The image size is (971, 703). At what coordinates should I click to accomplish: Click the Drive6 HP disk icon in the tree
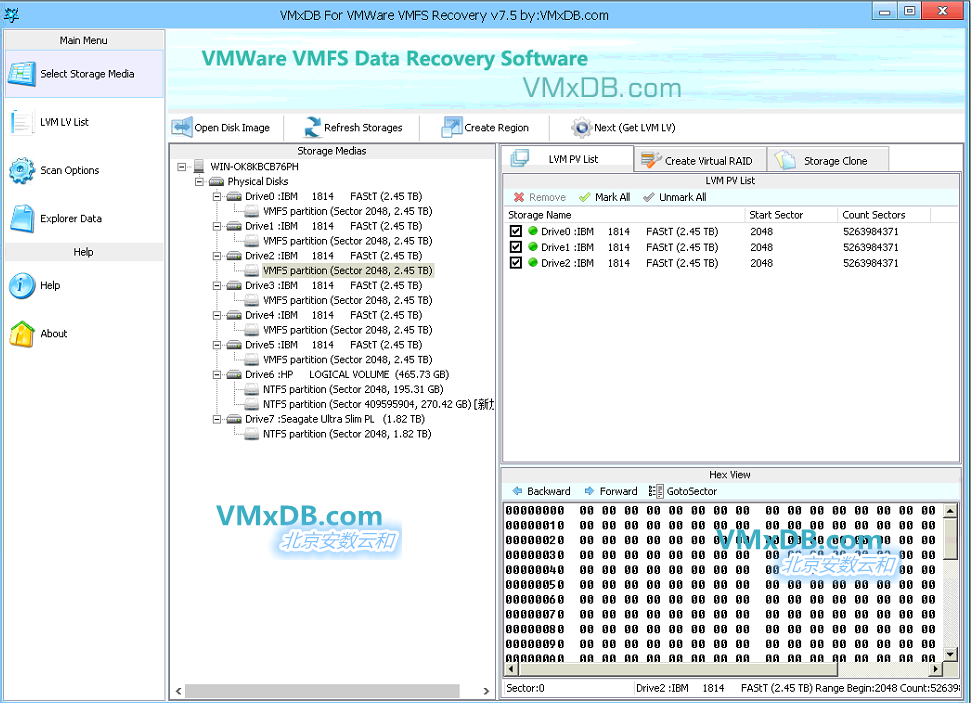(x=234, y=375)
